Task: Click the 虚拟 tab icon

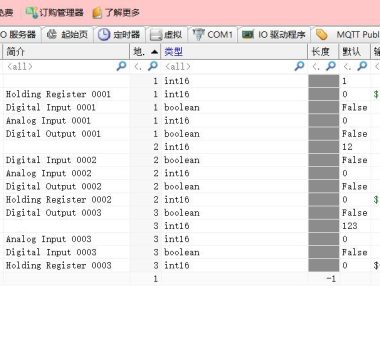Action: (x=156, y=35)
